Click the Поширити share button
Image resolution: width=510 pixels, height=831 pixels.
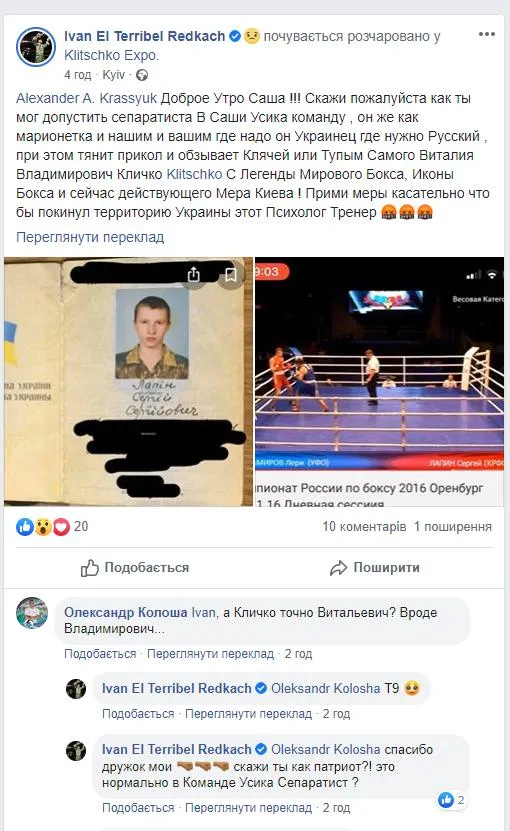click(x=374, y=568)
